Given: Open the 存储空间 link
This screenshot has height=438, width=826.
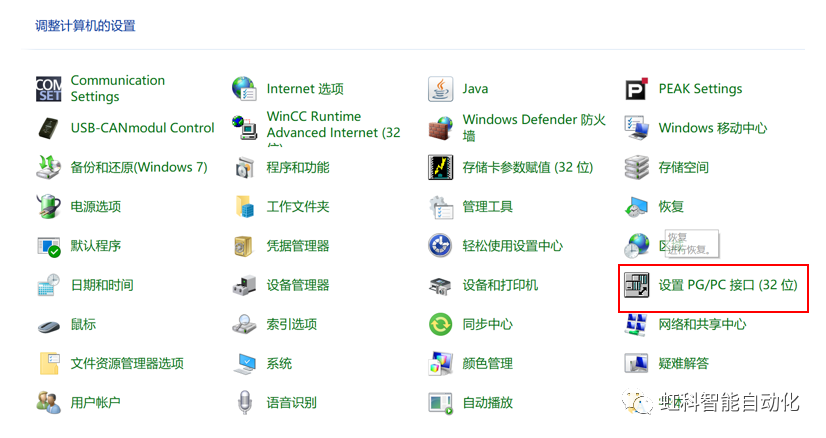Looking at the screenshot, I should (684, 168).
